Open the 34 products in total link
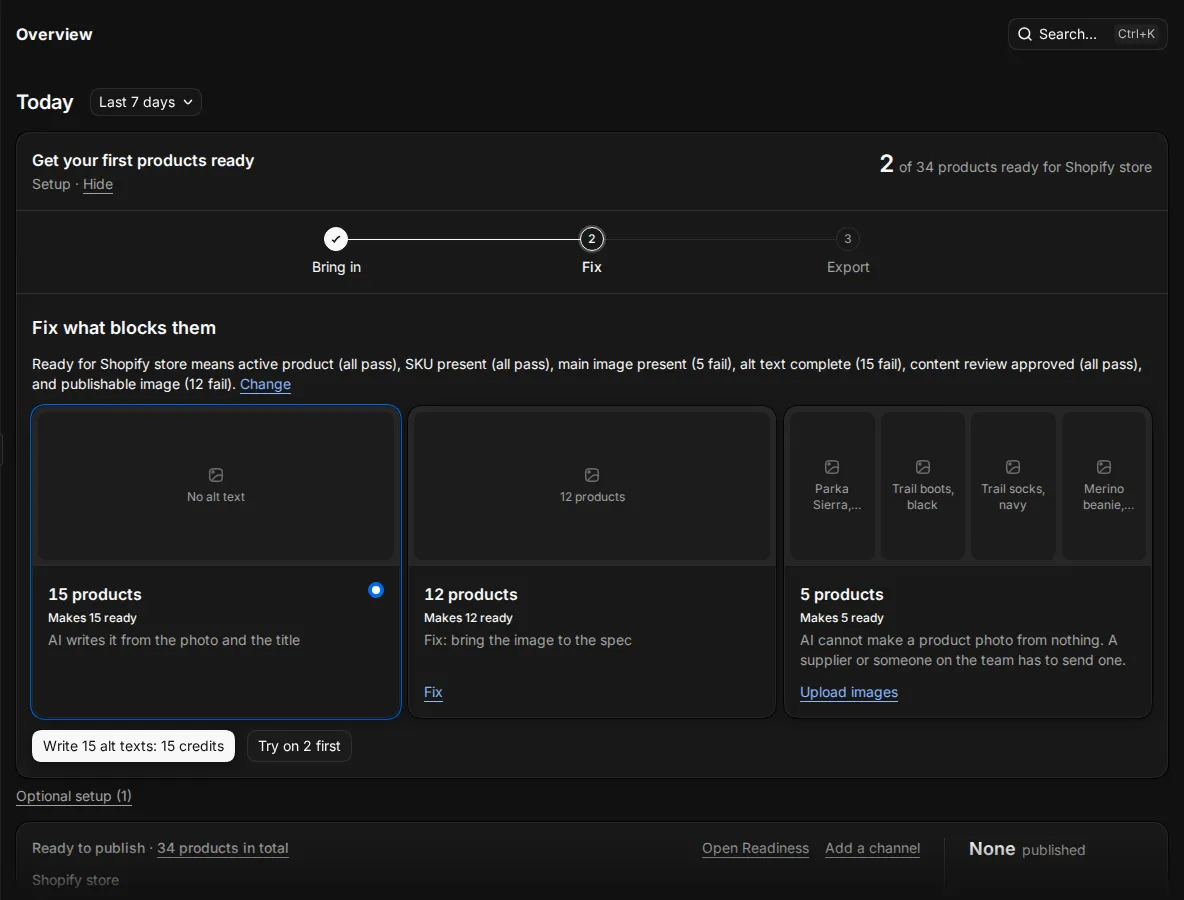Image resolution: width=1184 pixels, height=900 pixels. (223, 848)
